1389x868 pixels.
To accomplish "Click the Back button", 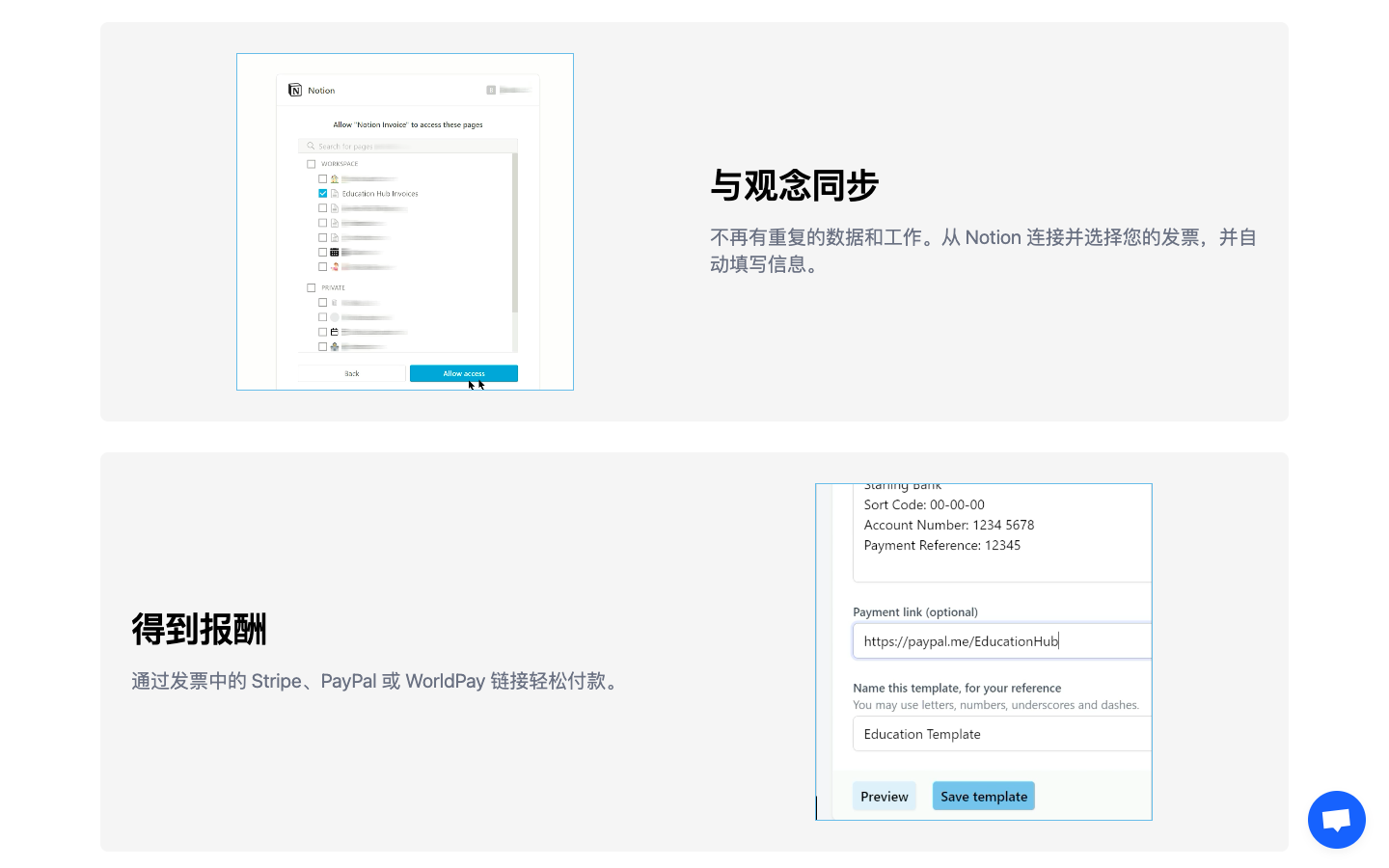I will 352,372.
